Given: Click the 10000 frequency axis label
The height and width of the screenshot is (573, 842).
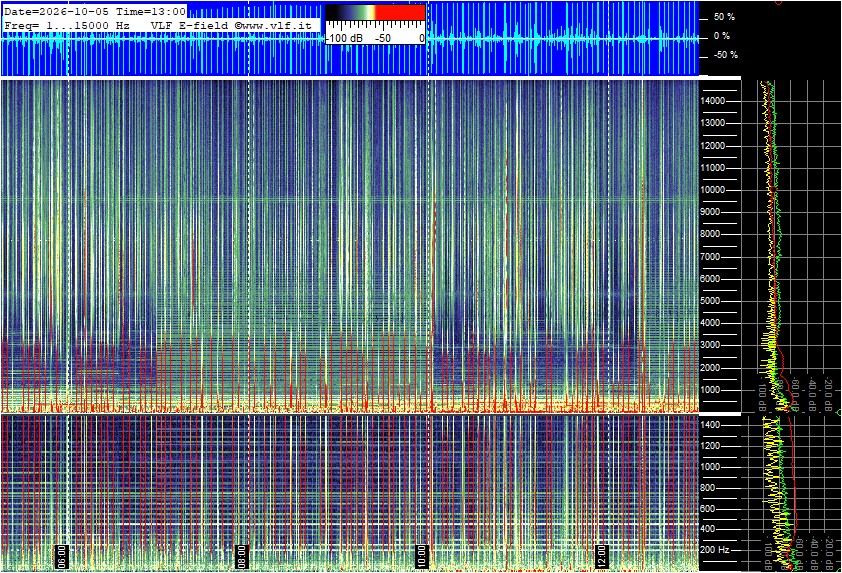Looking at the screenshot, I should (x=713, y=190).
